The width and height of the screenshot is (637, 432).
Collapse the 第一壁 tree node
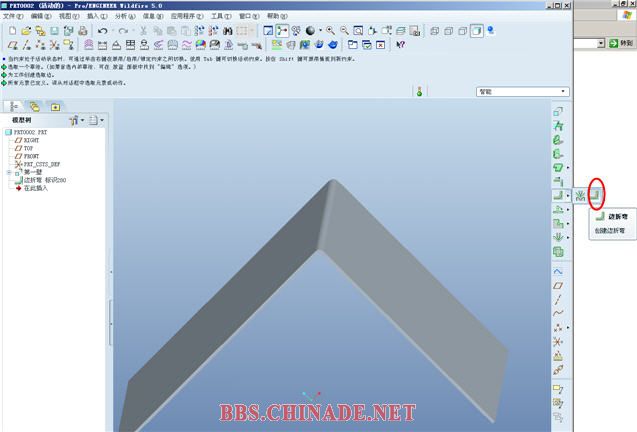point(9,173)
